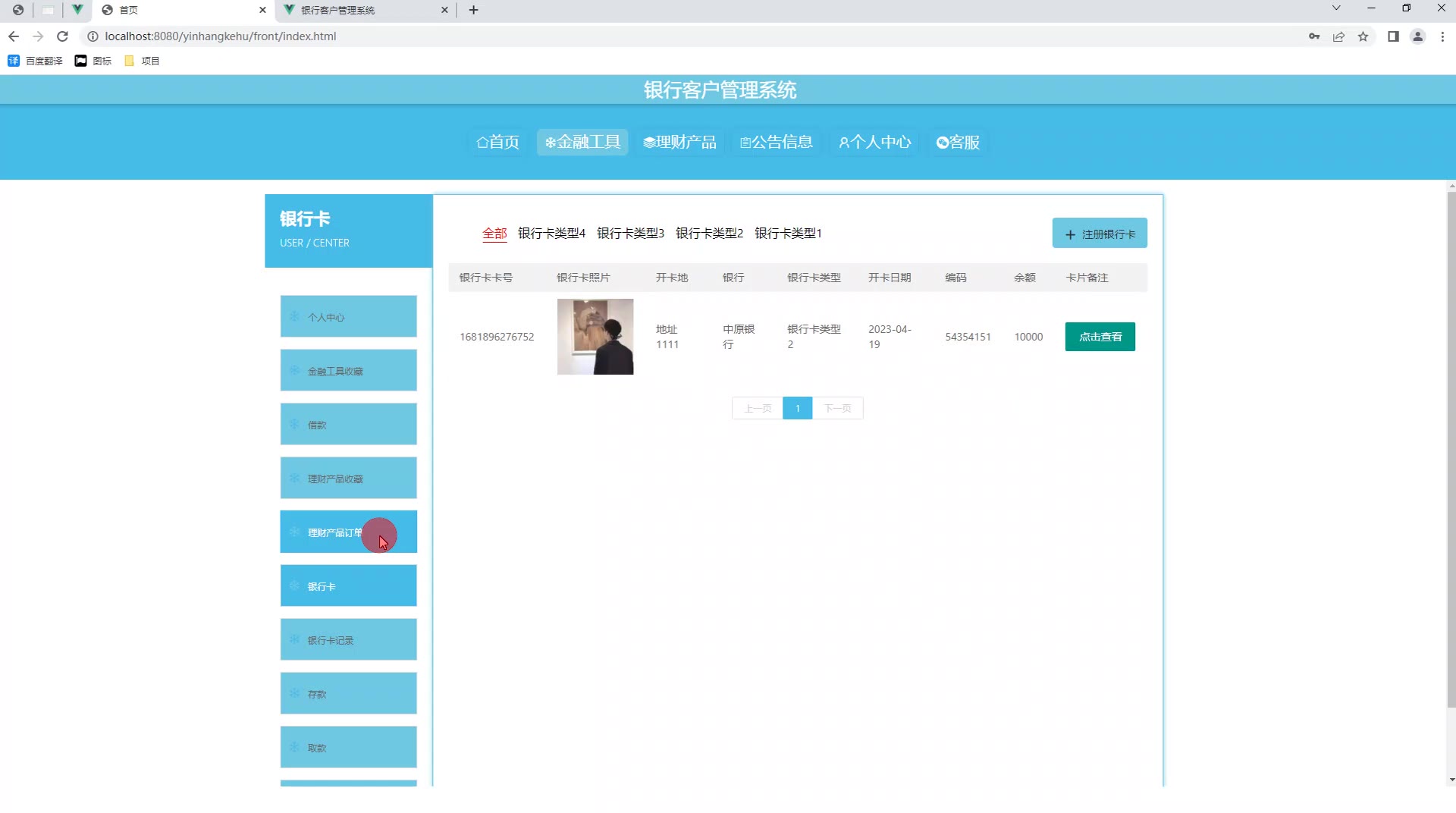Filter by 银行卡类型2
Image resolution: width=1456 pixels, height=813 pixels.
tap(709, 234)
